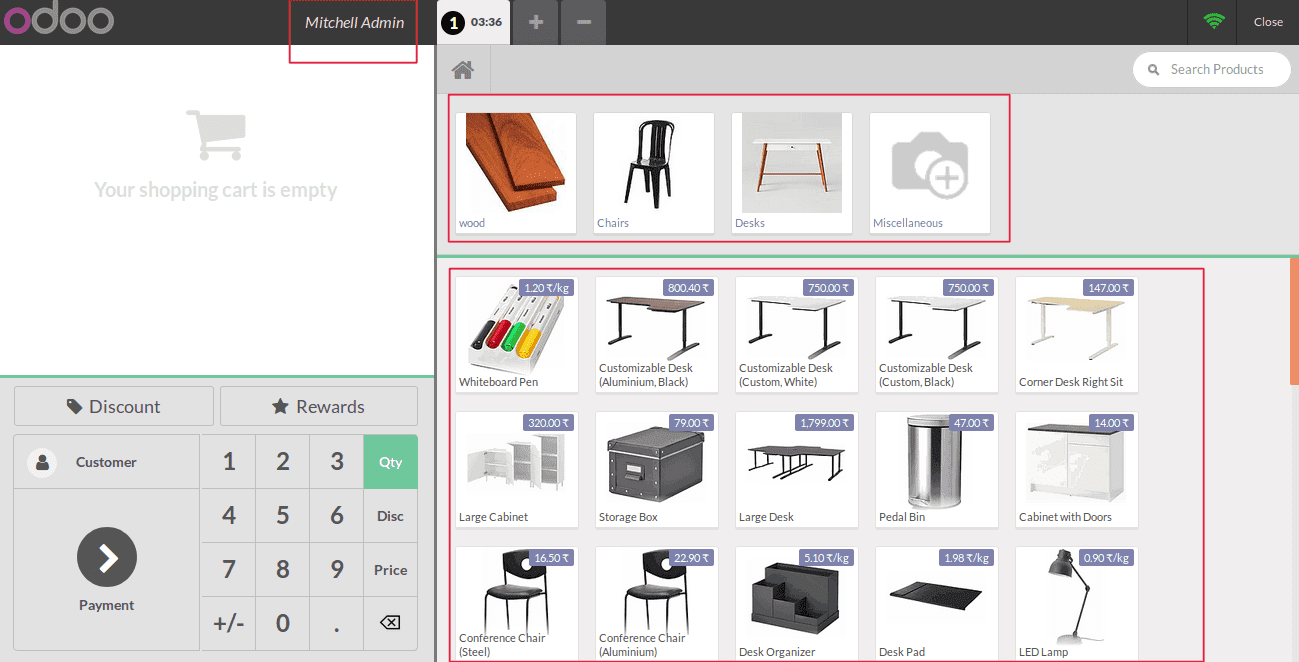Add Desk Organizer to the order

click(797, 604)
